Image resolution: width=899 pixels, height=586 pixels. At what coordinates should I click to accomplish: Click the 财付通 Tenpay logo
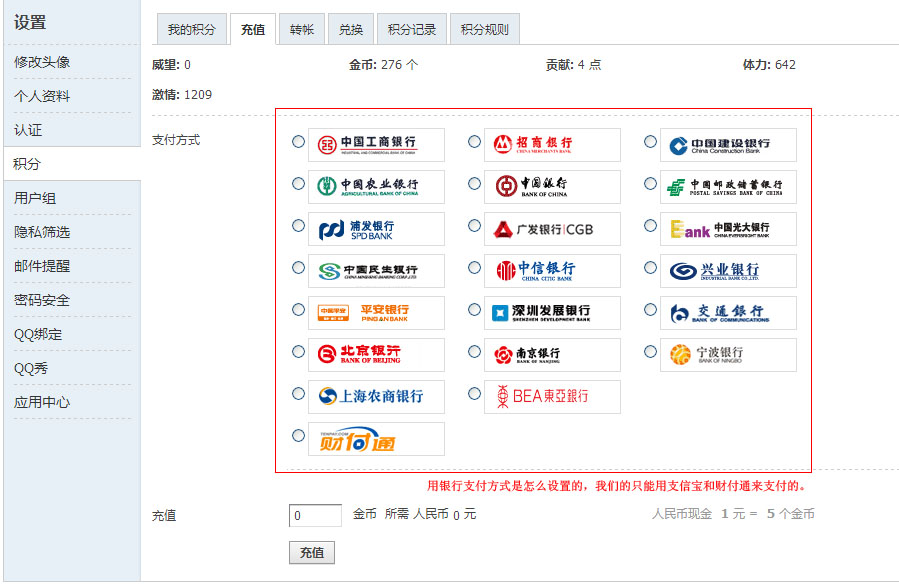pos(376,439)
